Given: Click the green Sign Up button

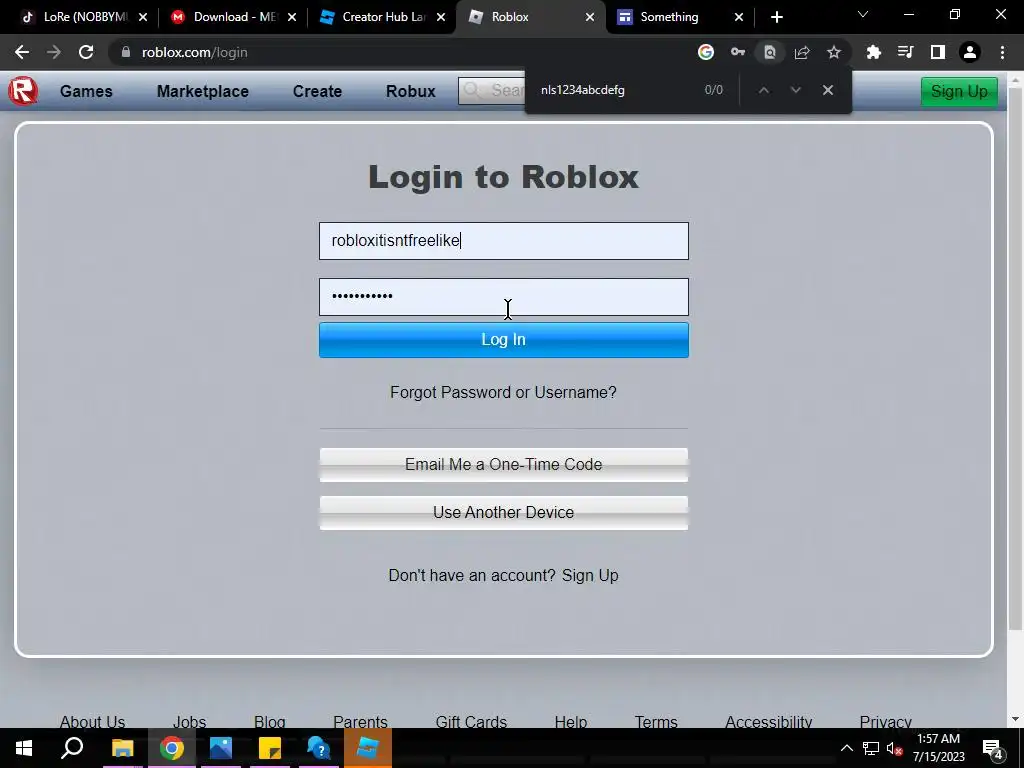Looking at the screenshot, I should pyautogui.click(x=959, y=91).
